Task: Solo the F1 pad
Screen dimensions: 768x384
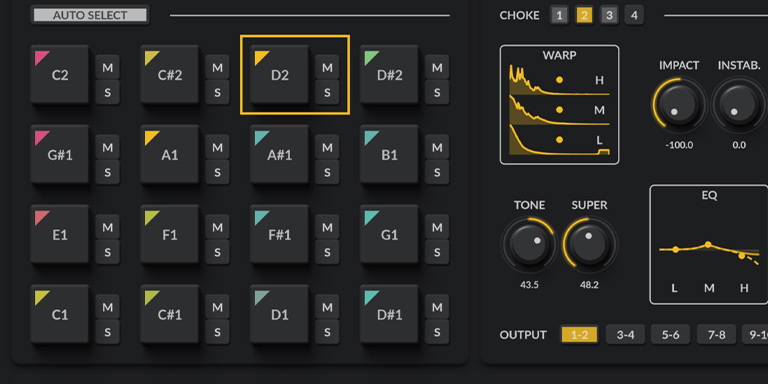Action: click(217, 252)
